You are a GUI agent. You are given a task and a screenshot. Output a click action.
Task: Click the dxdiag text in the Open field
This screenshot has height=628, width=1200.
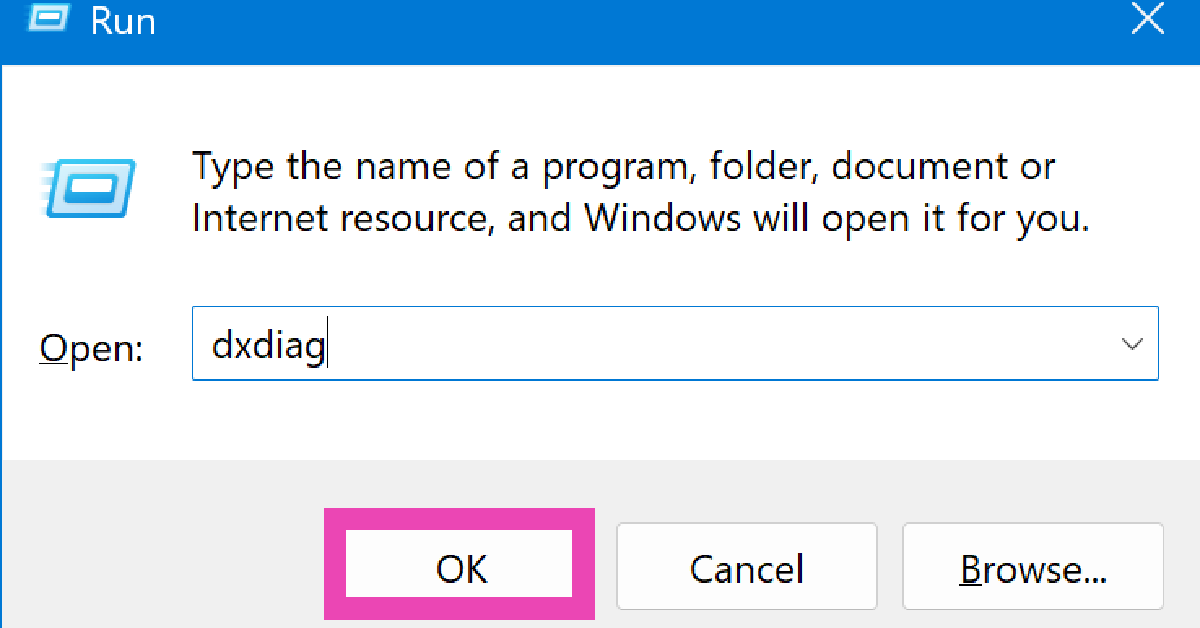pyautogui.click(x=268, y=346)
